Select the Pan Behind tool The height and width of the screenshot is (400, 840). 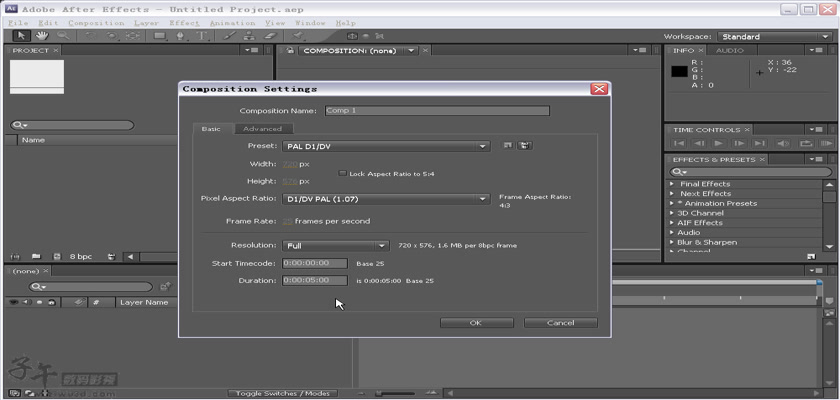pos(133,36)
